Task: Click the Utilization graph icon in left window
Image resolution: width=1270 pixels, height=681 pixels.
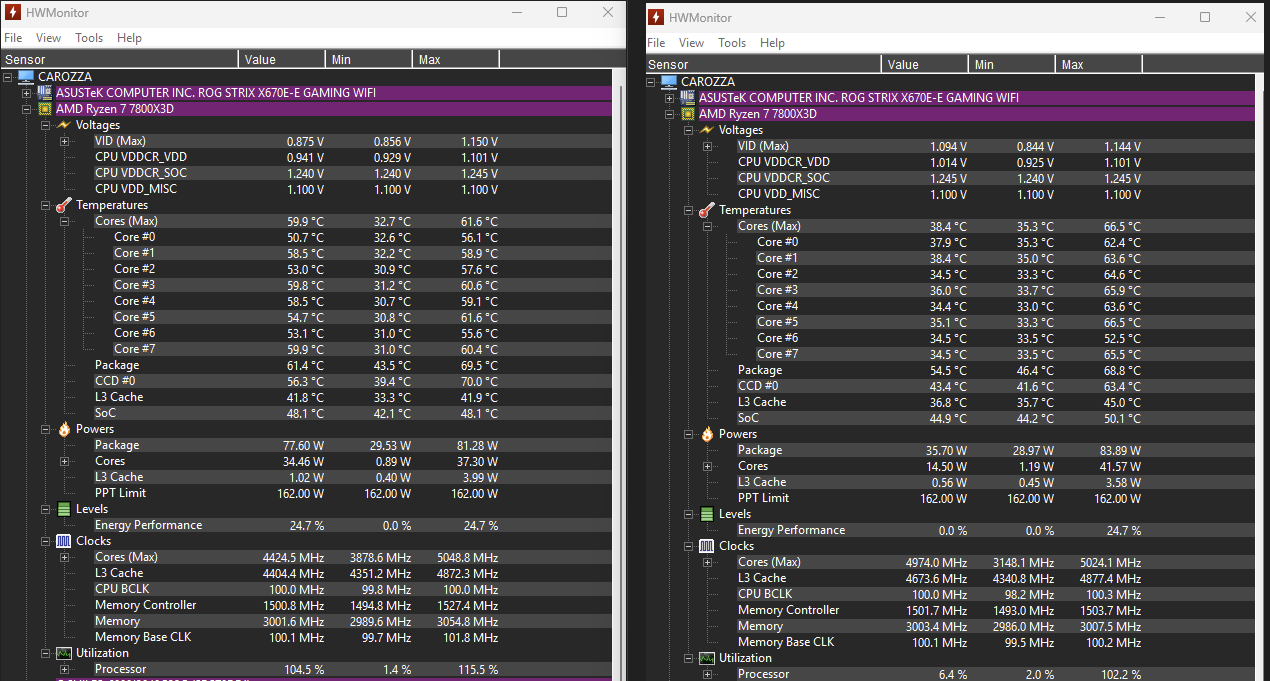Action: [64, 653]
